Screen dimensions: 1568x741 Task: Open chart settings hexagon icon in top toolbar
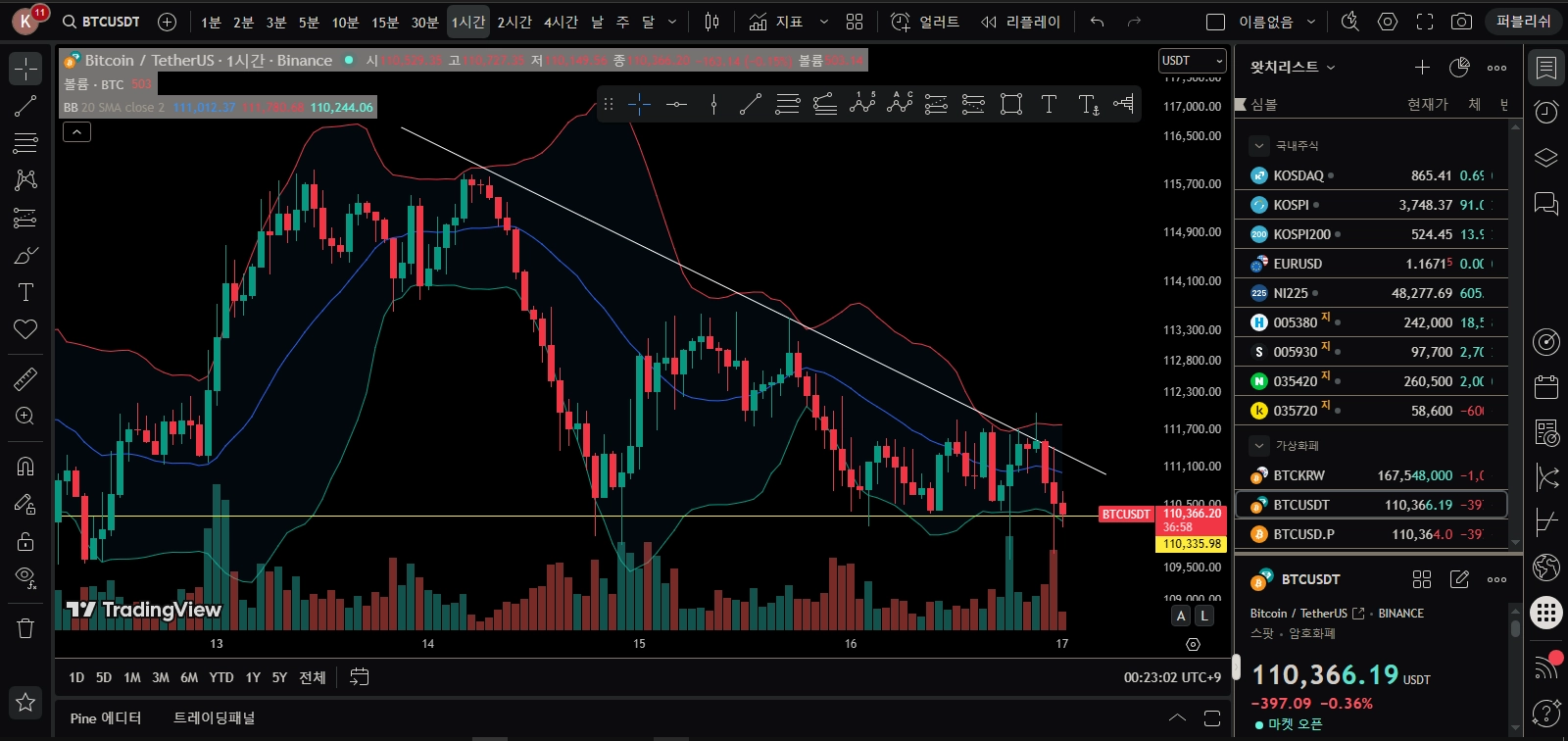tap(1388, 22)
